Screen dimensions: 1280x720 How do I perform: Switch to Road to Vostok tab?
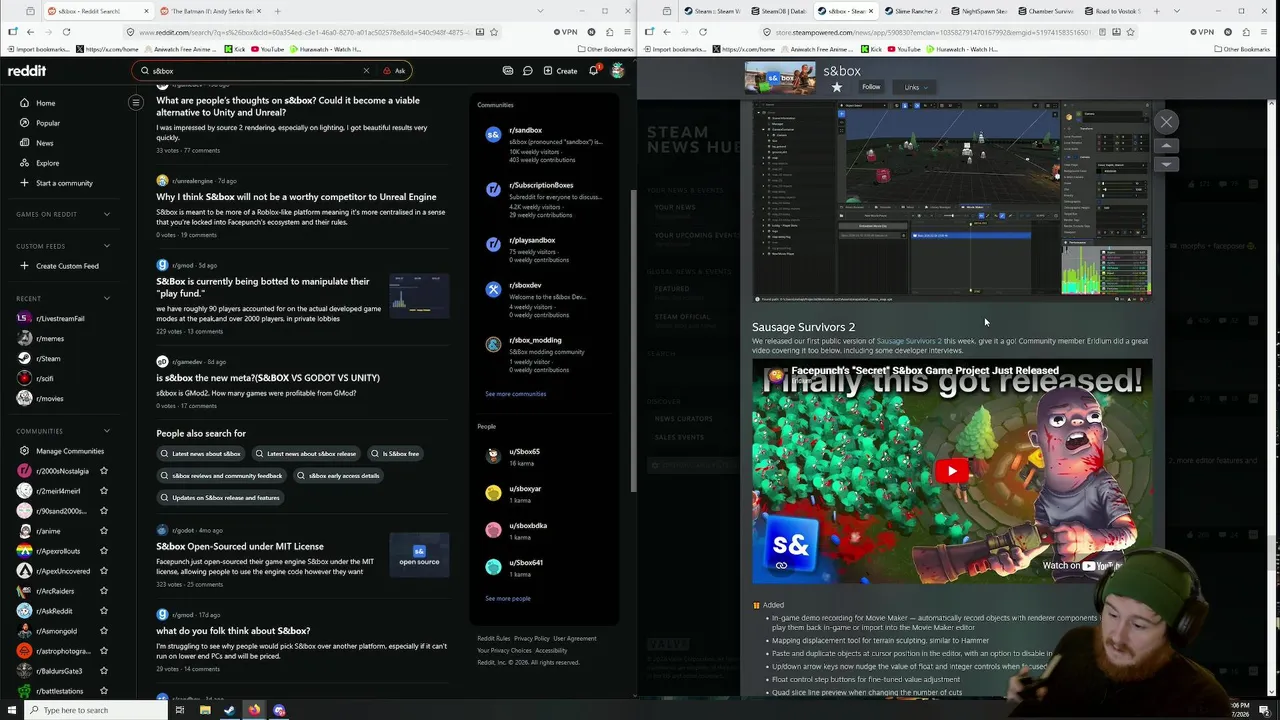click(x=1113, y=11)
